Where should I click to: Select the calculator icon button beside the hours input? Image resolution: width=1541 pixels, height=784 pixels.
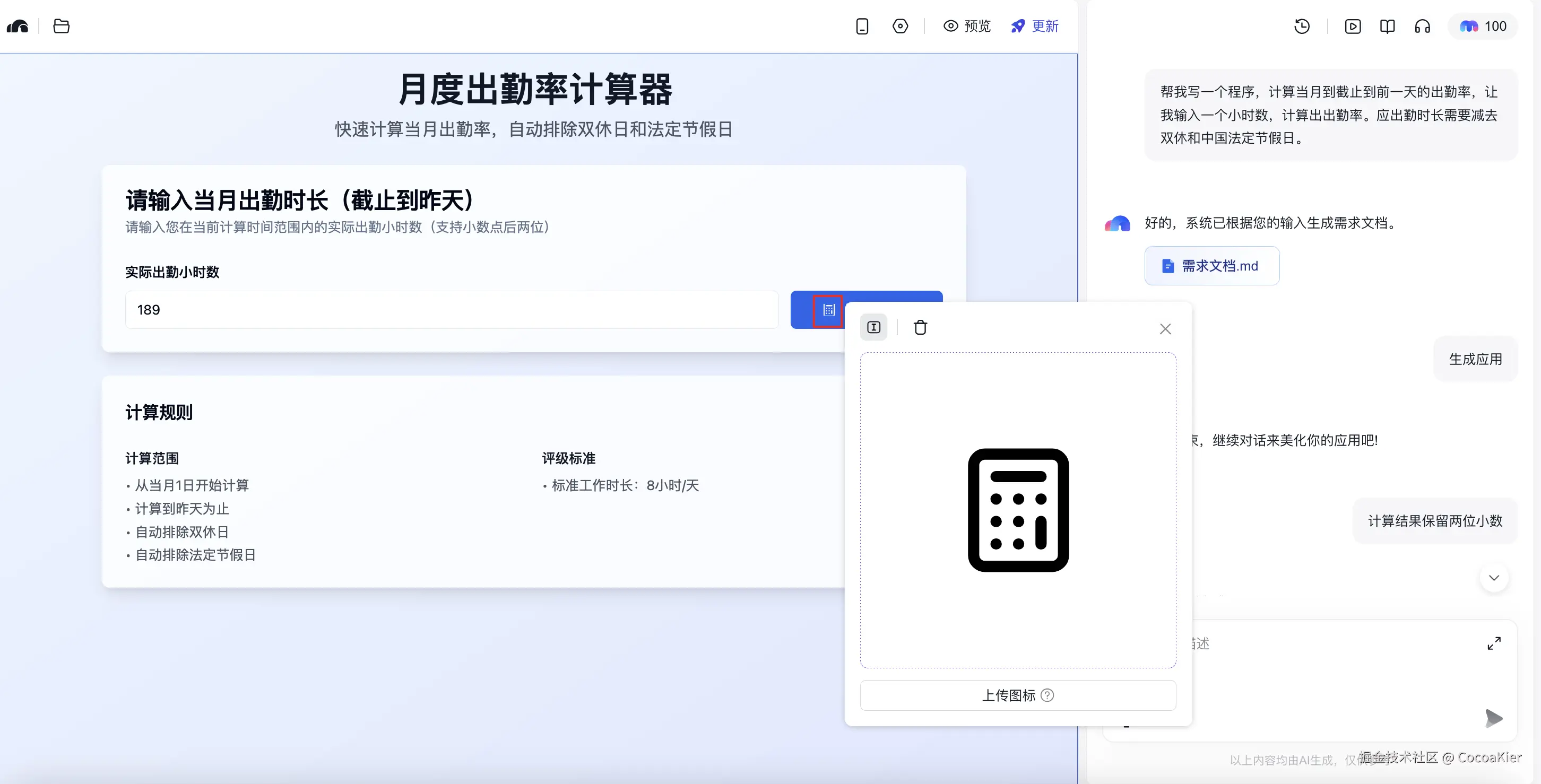828,310
